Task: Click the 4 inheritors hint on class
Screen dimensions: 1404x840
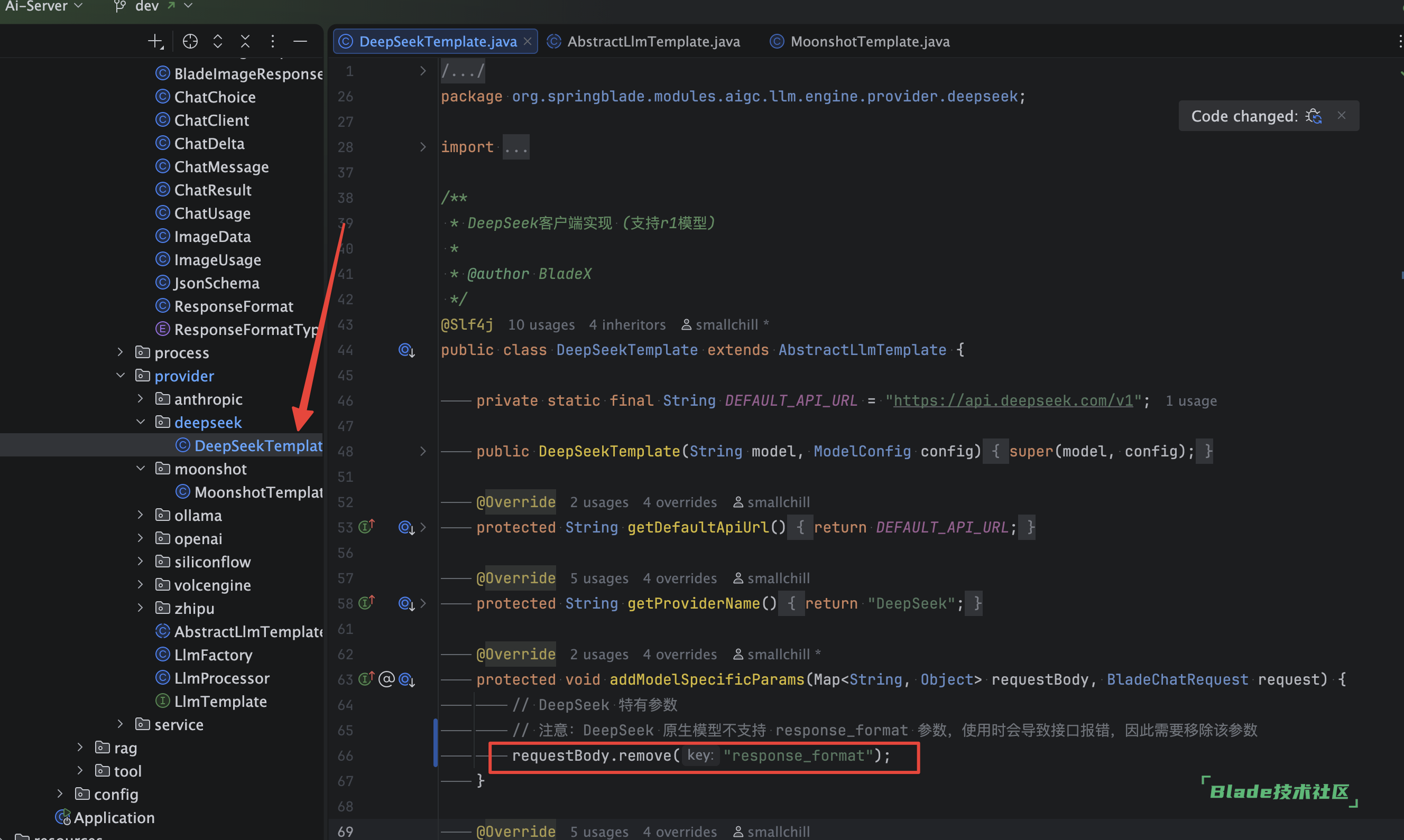Action: [627, 325]
